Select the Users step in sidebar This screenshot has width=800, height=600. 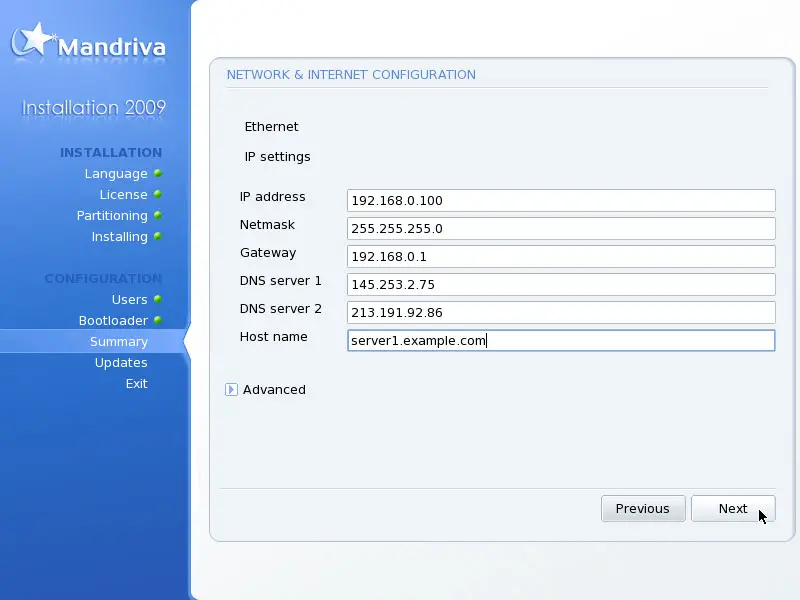130,299
